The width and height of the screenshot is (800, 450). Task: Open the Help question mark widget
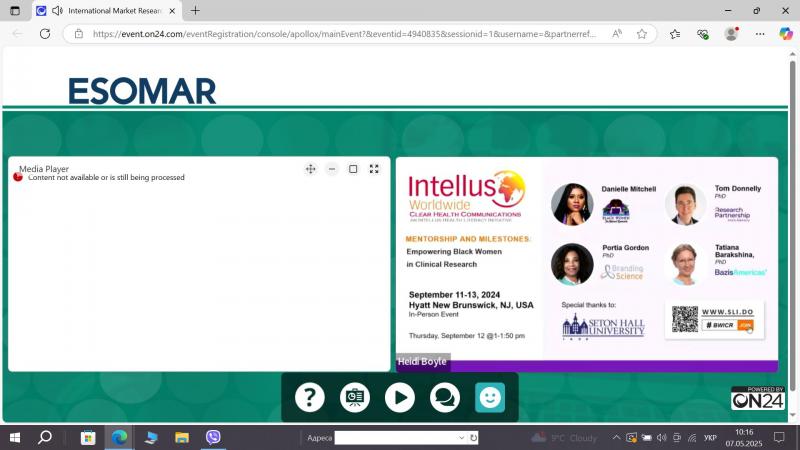[310, 397]
